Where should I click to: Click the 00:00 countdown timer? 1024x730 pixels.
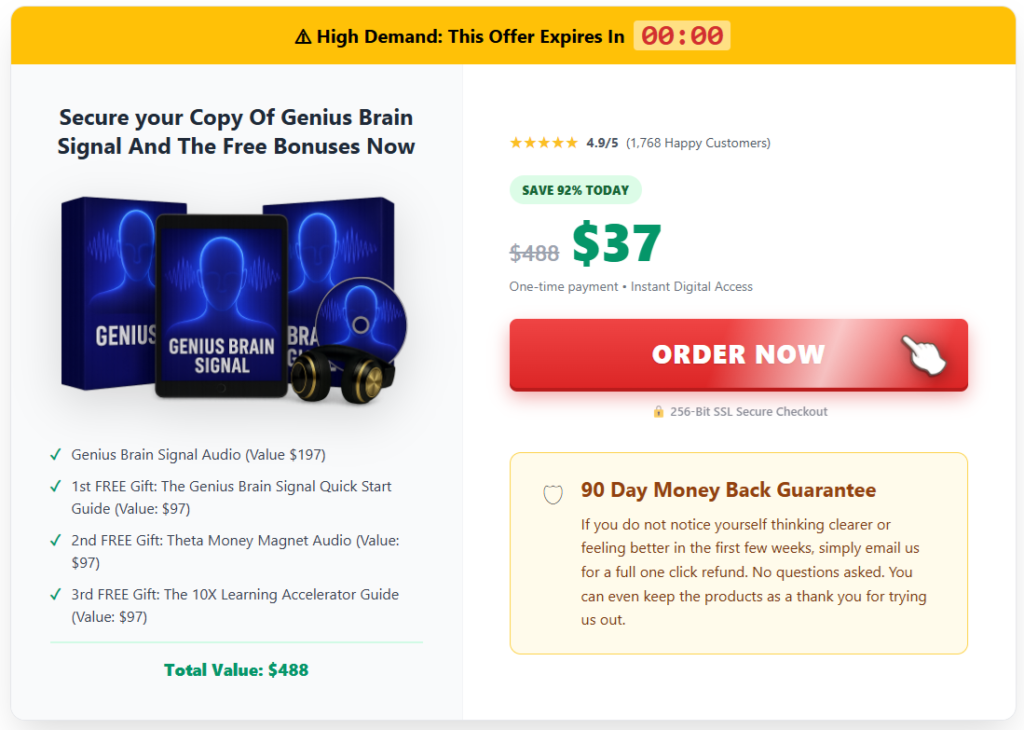682,36
